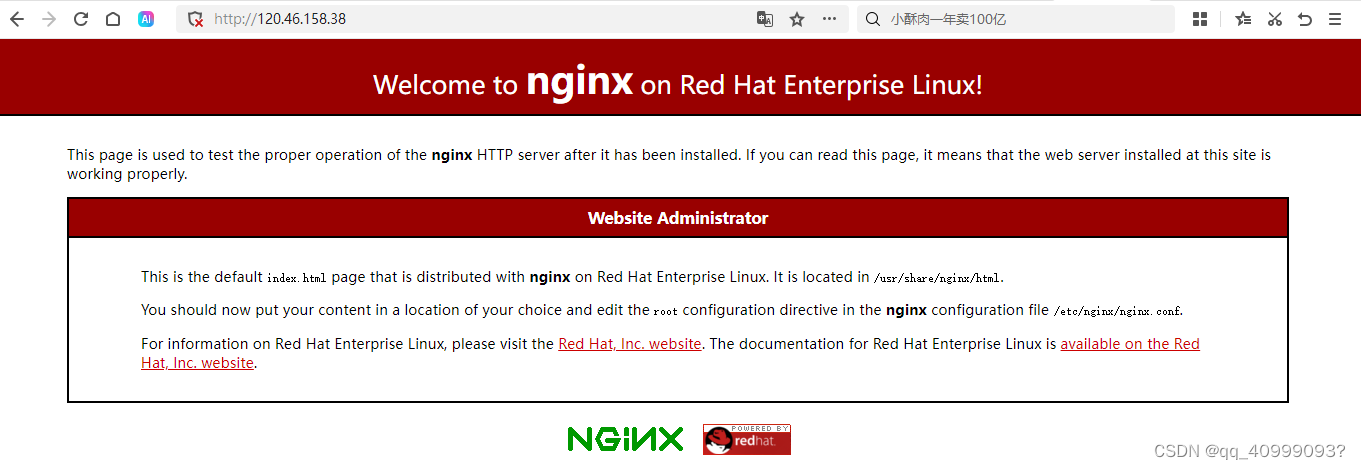Focus the search box with Chinese text
The width and height of the screenshot is (1361, 469).
pyautogui.click(x=1015, y=19)
